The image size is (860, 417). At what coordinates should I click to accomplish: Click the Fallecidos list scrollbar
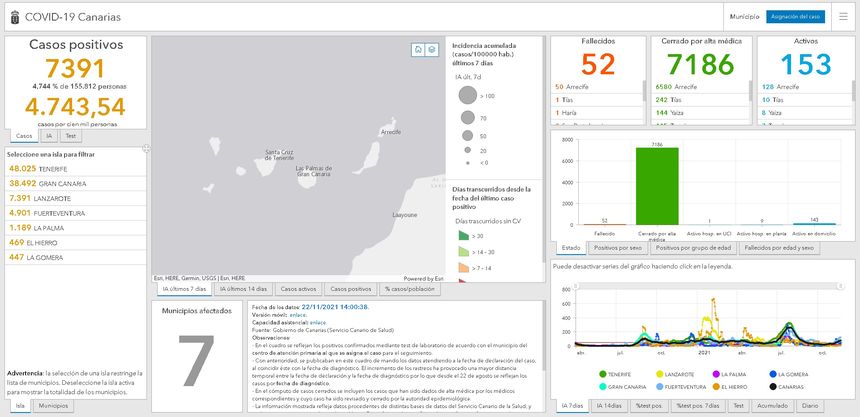[x=645, y=92]
